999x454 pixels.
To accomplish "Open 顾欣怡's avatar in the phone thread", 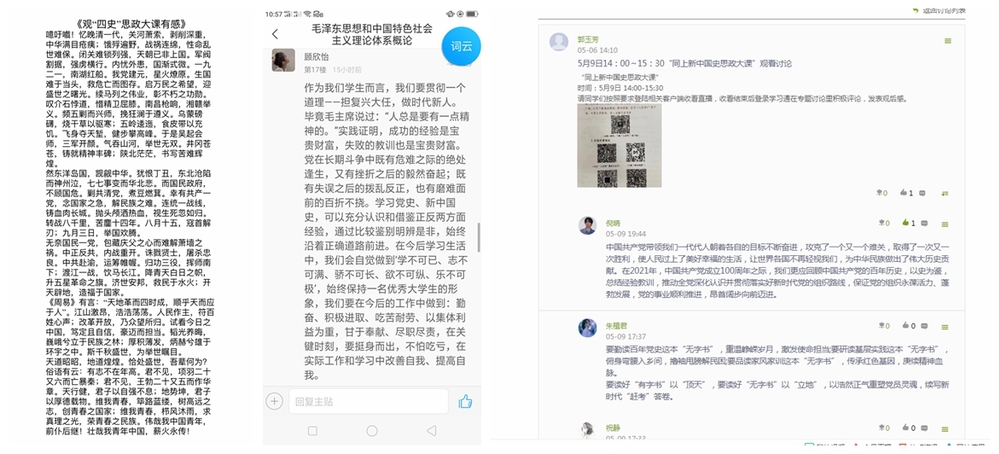I will click(284, 60).
